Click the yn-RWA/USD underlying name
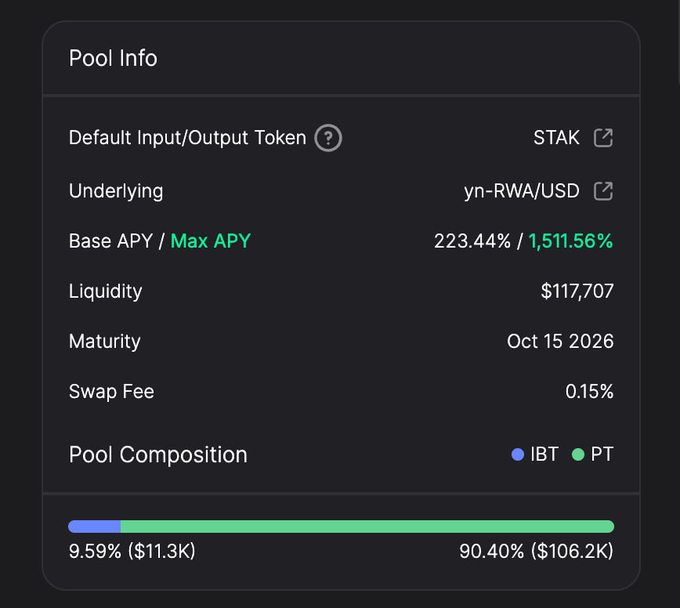The width and height of the screenshot is (680, 608). 521,190
